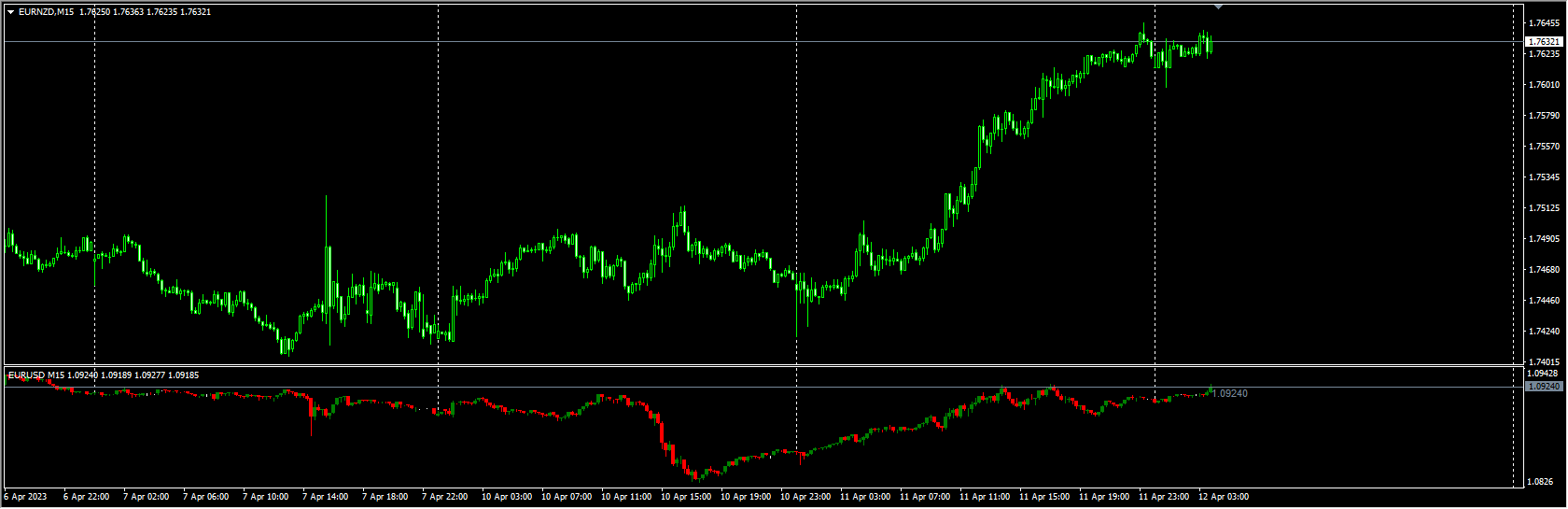Click the highlighted 1.09240 scale price tag
The image size is (1568, 509).
click(1544, 386)
